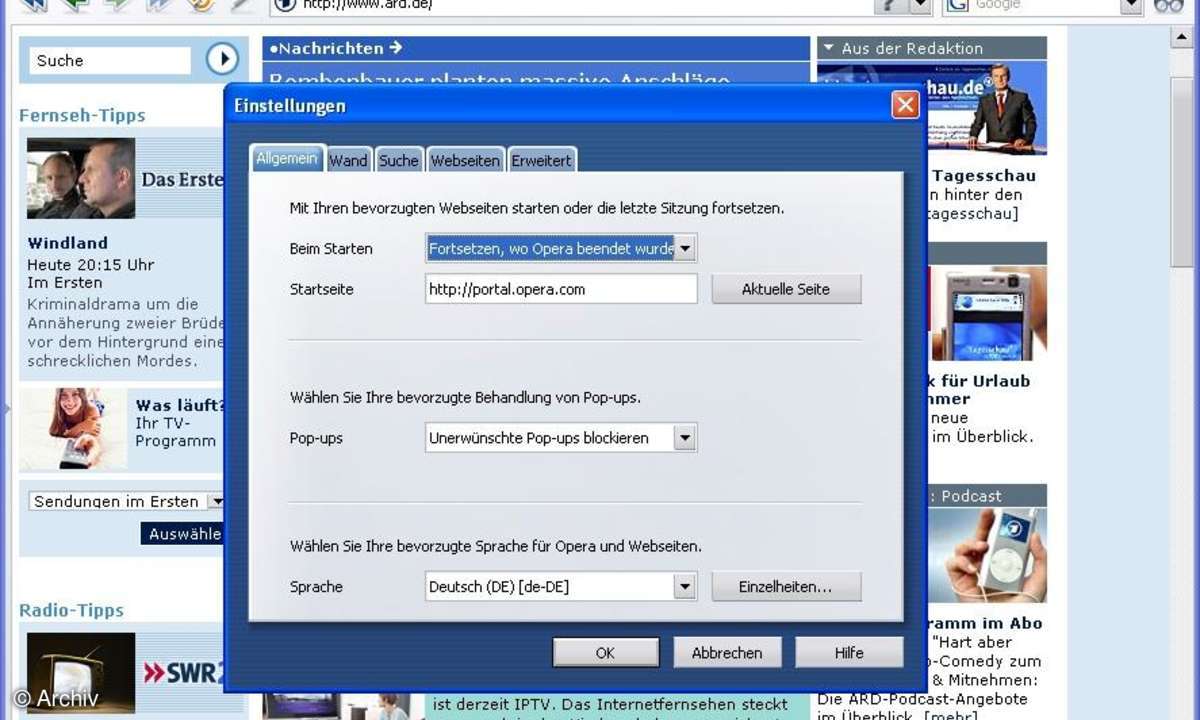This screenshot has width=1200, height=720.
Task: Click the Auswählen button below Sendungen dropdown
Action: click(x=184, y=534)
